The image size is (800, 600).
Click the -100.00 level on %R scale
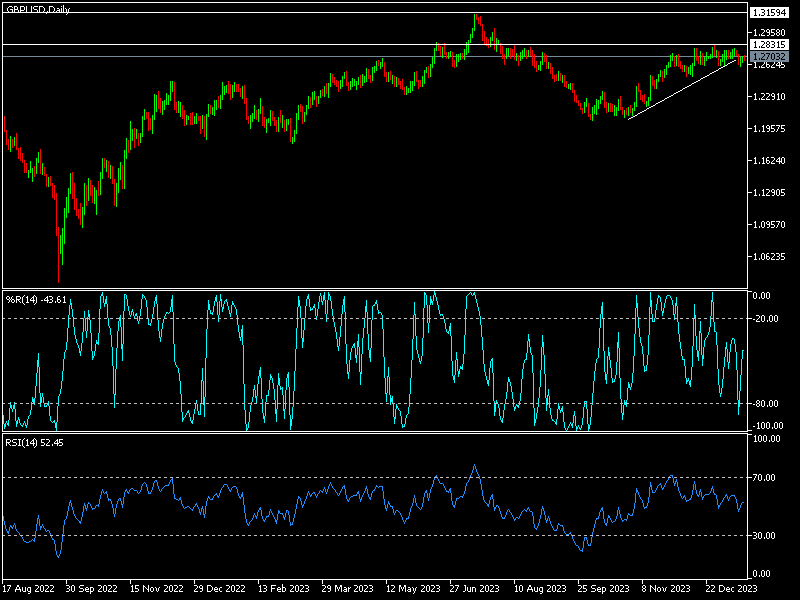point(767,426)
